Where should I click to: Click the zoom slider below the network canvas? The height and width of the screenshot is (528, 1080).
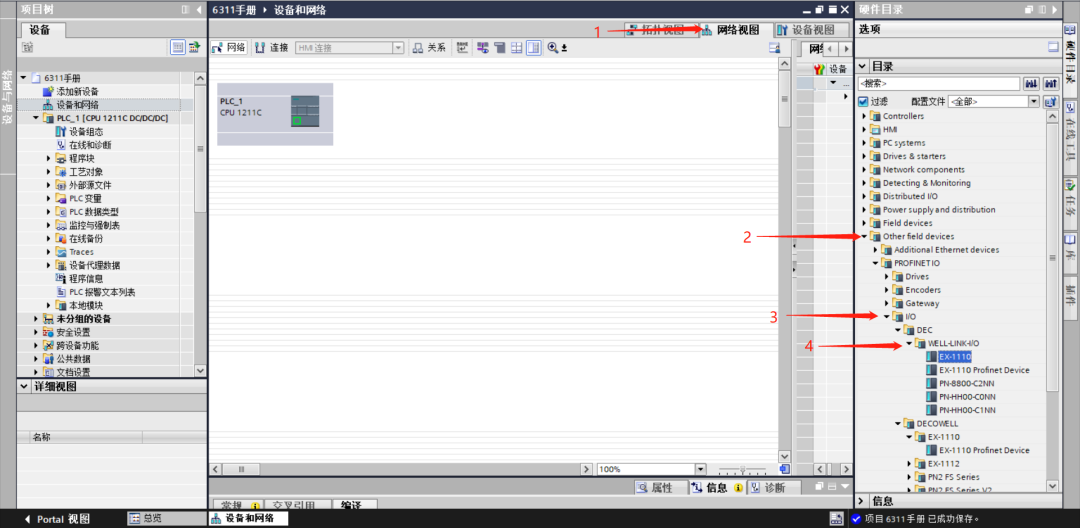pos(742,469)
